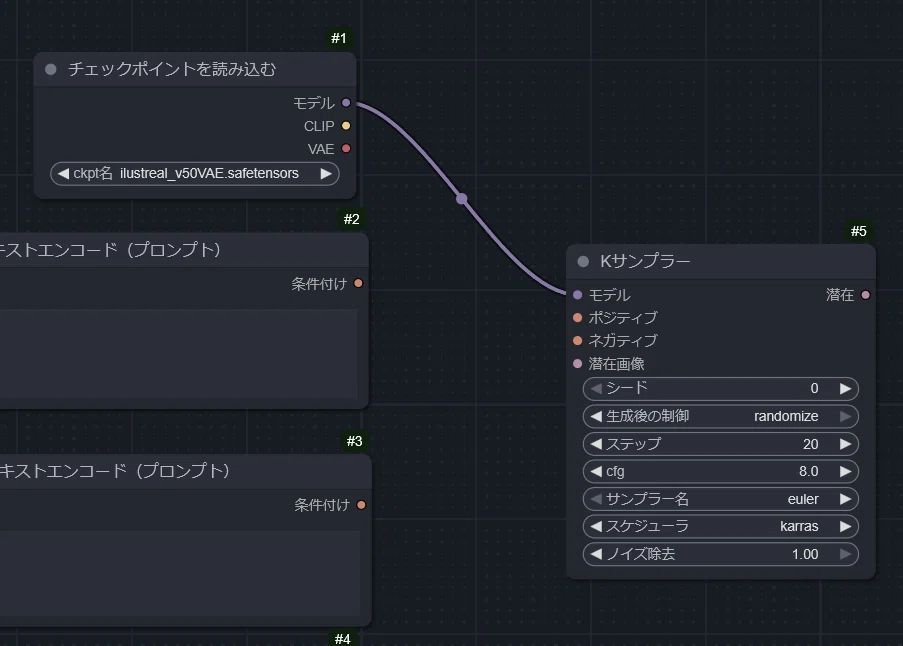Collapse the チェックポイントを読み込む node via title dot
The height and width of the screenshot is (646, 903).
[x=51, y=70]
